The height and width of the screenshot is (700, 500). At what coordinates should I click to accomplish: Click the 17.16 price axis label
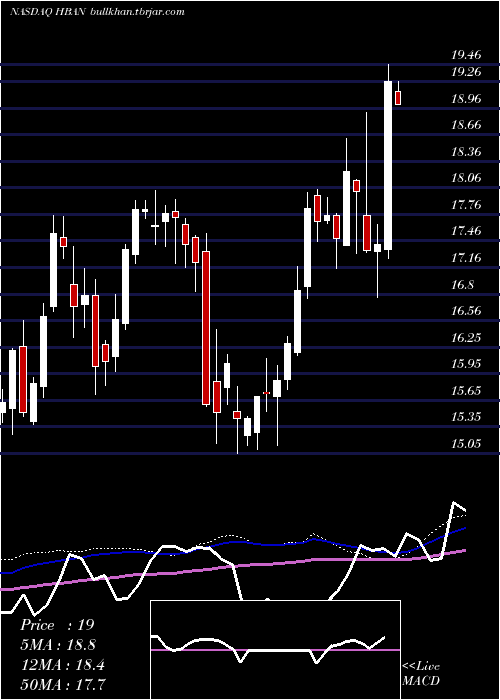click(x=466, y=258)
